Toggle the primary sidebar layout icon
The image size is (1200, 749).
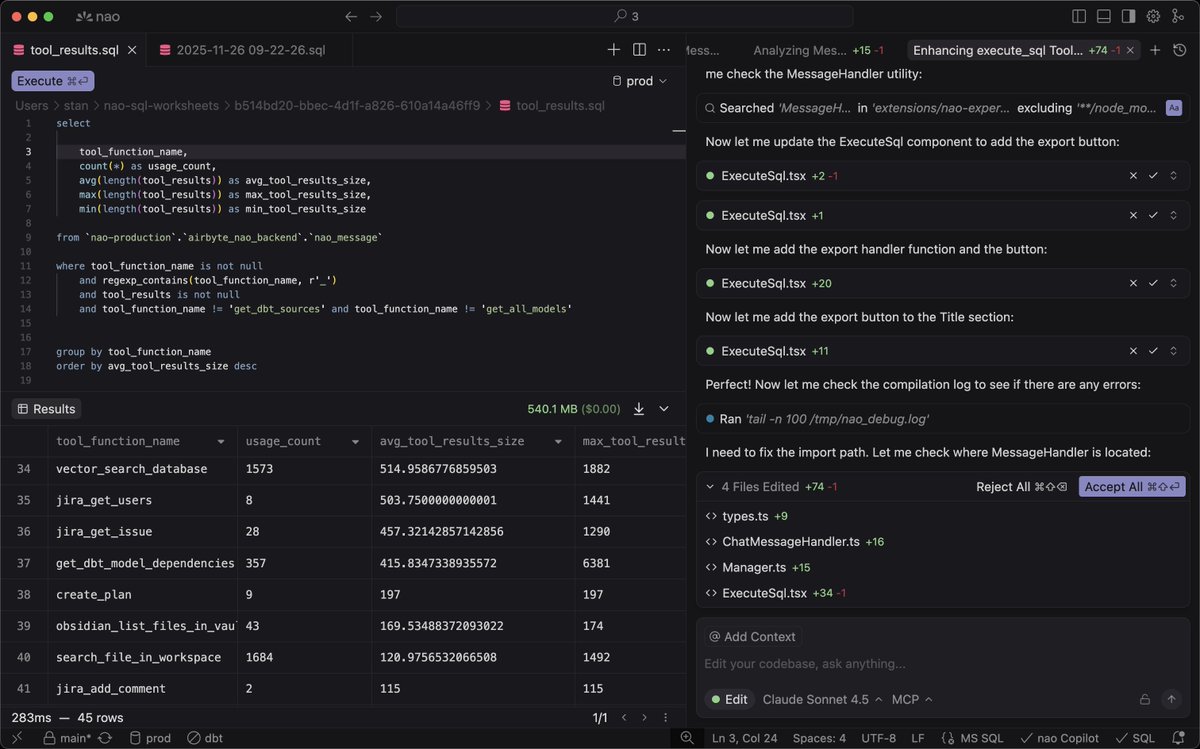pos(1079,16)
